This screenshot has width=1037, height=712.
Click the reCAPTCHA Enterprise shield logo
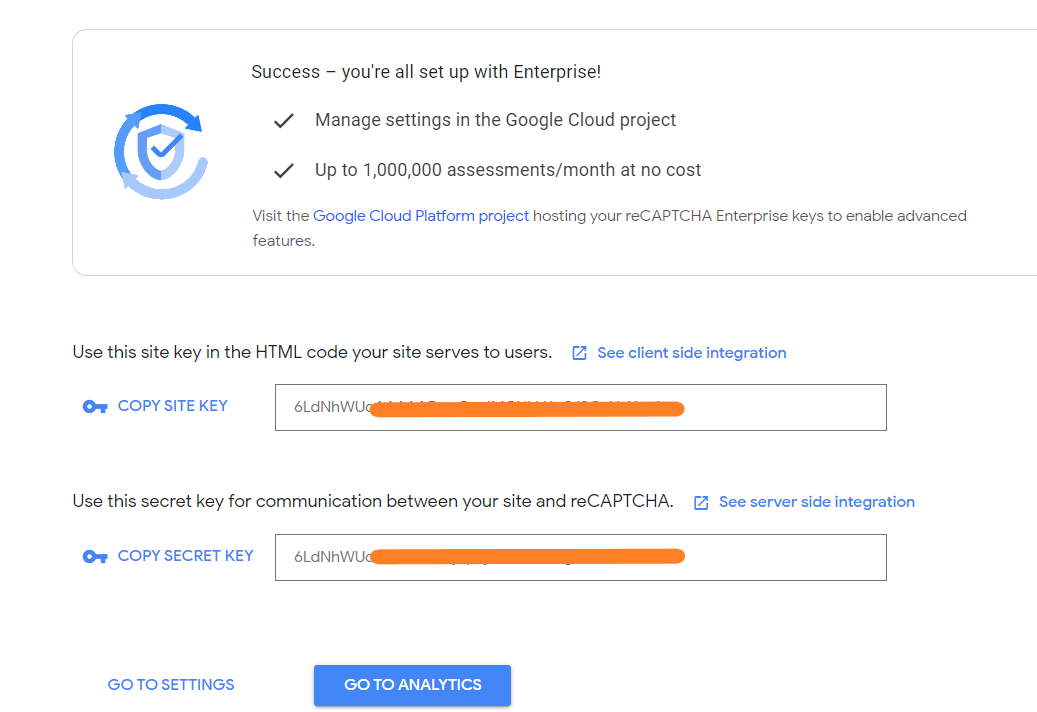click(161, 151)
